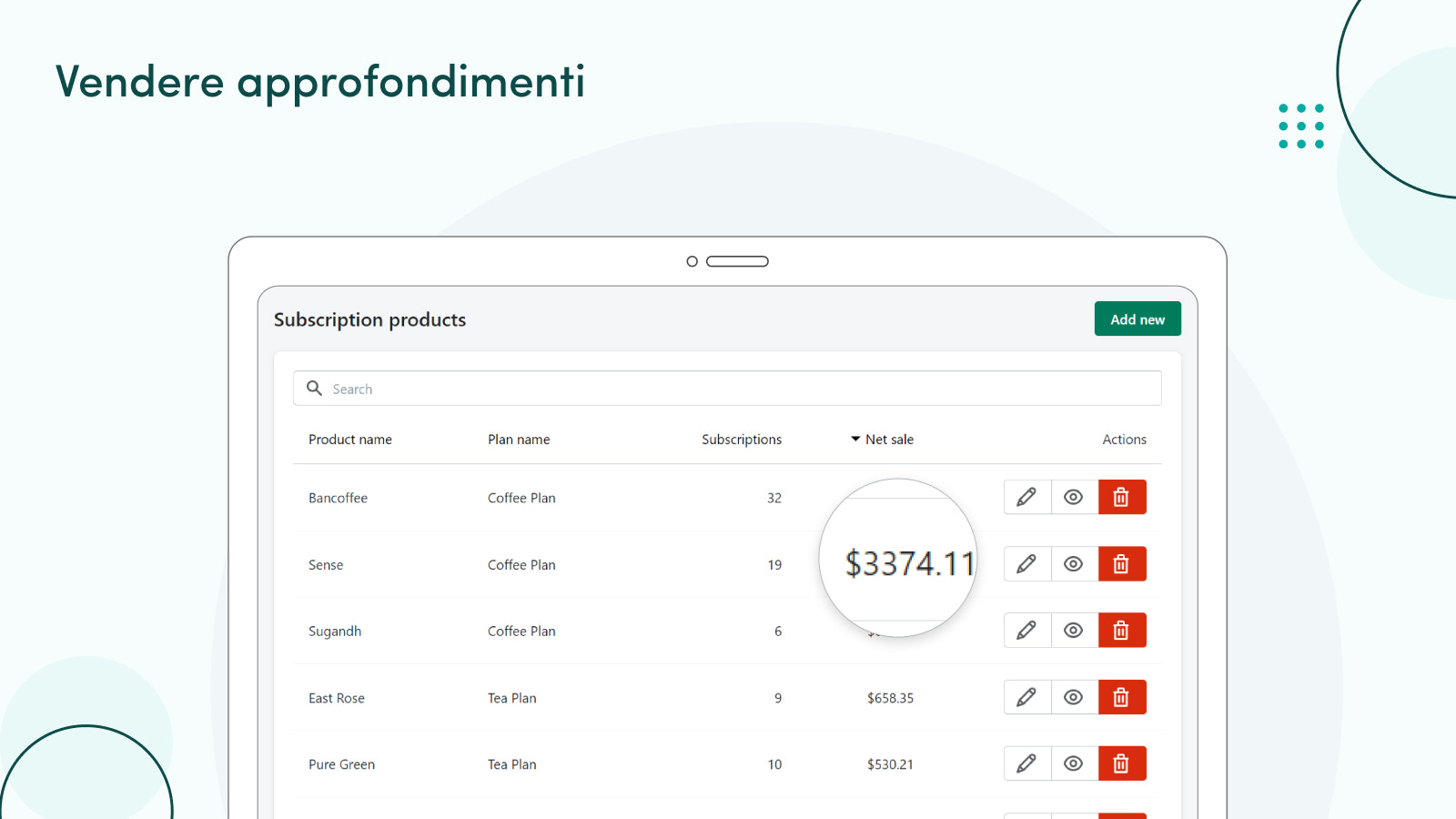Click subscriptions count 32

(x=774, y=498)
